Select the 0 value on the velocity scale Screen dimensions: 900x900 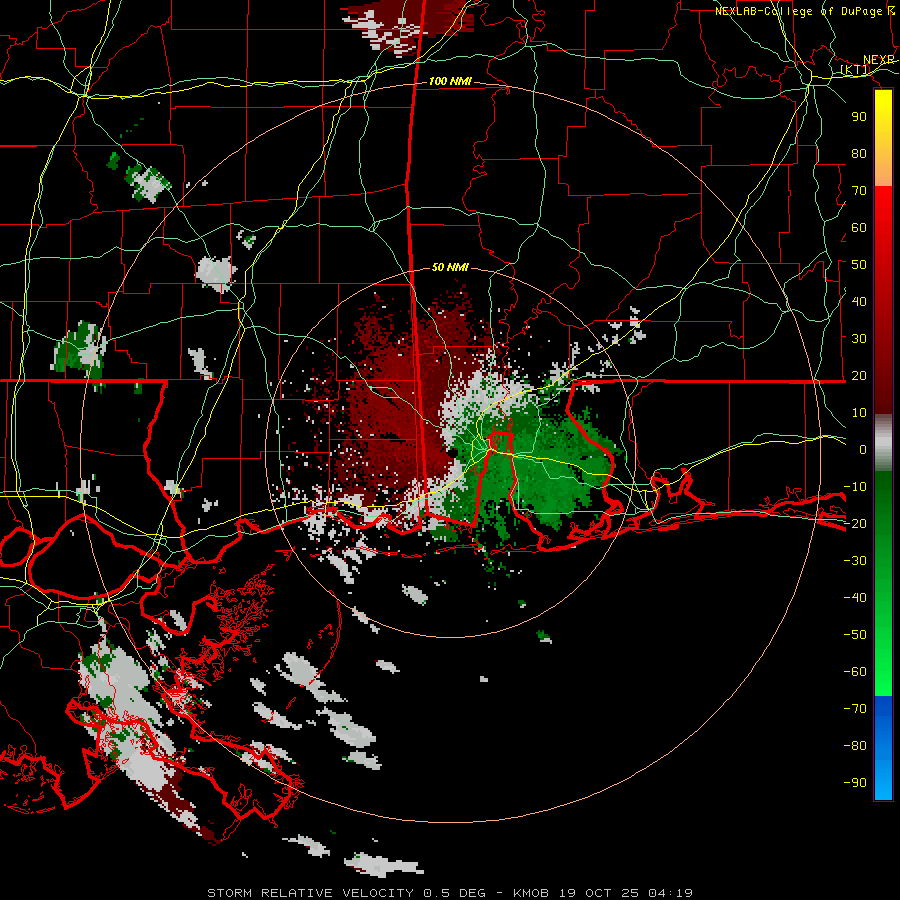click(x=863, y=449)
